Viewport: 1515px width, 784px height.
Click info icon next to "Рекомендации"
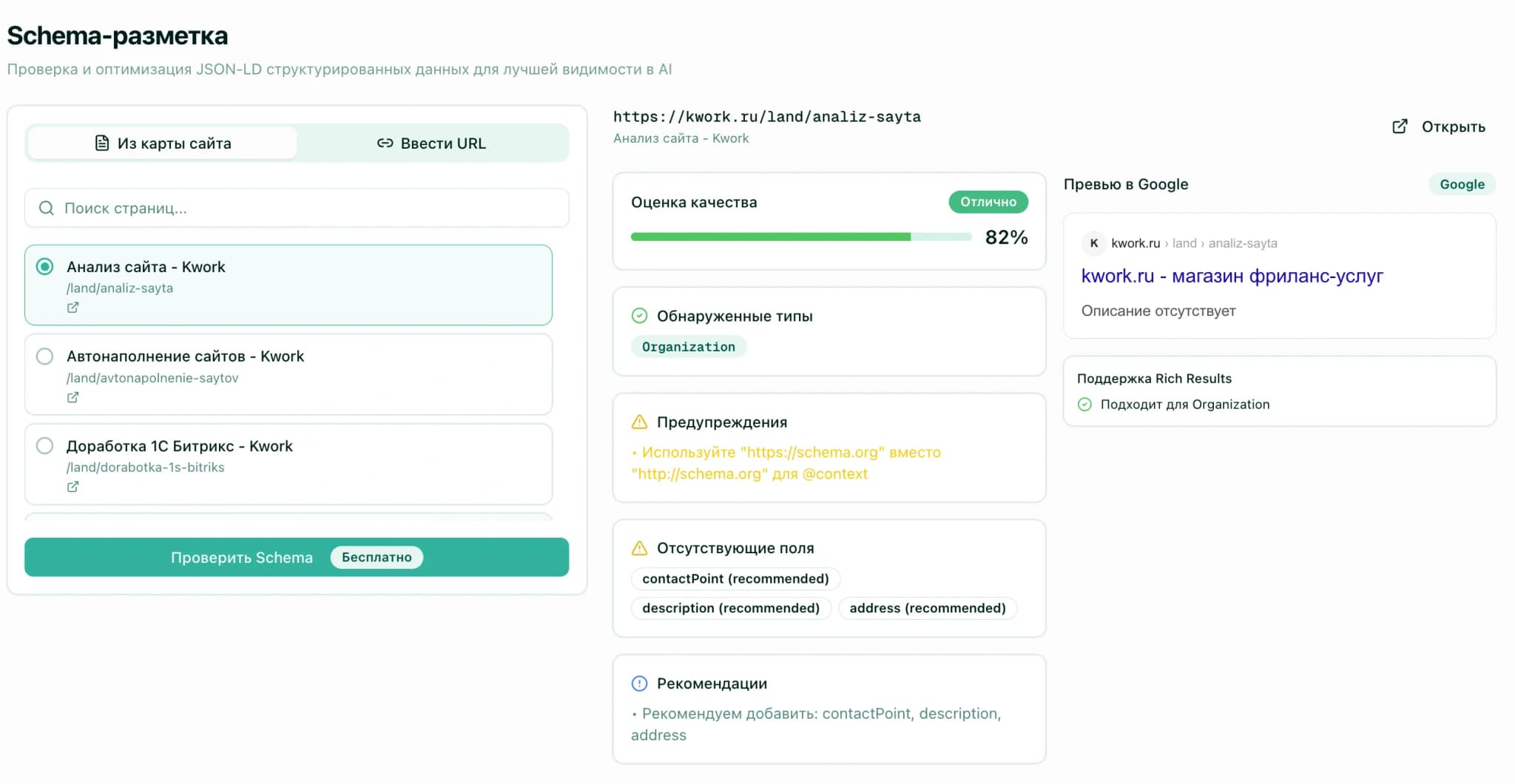(x=639, y=683)
